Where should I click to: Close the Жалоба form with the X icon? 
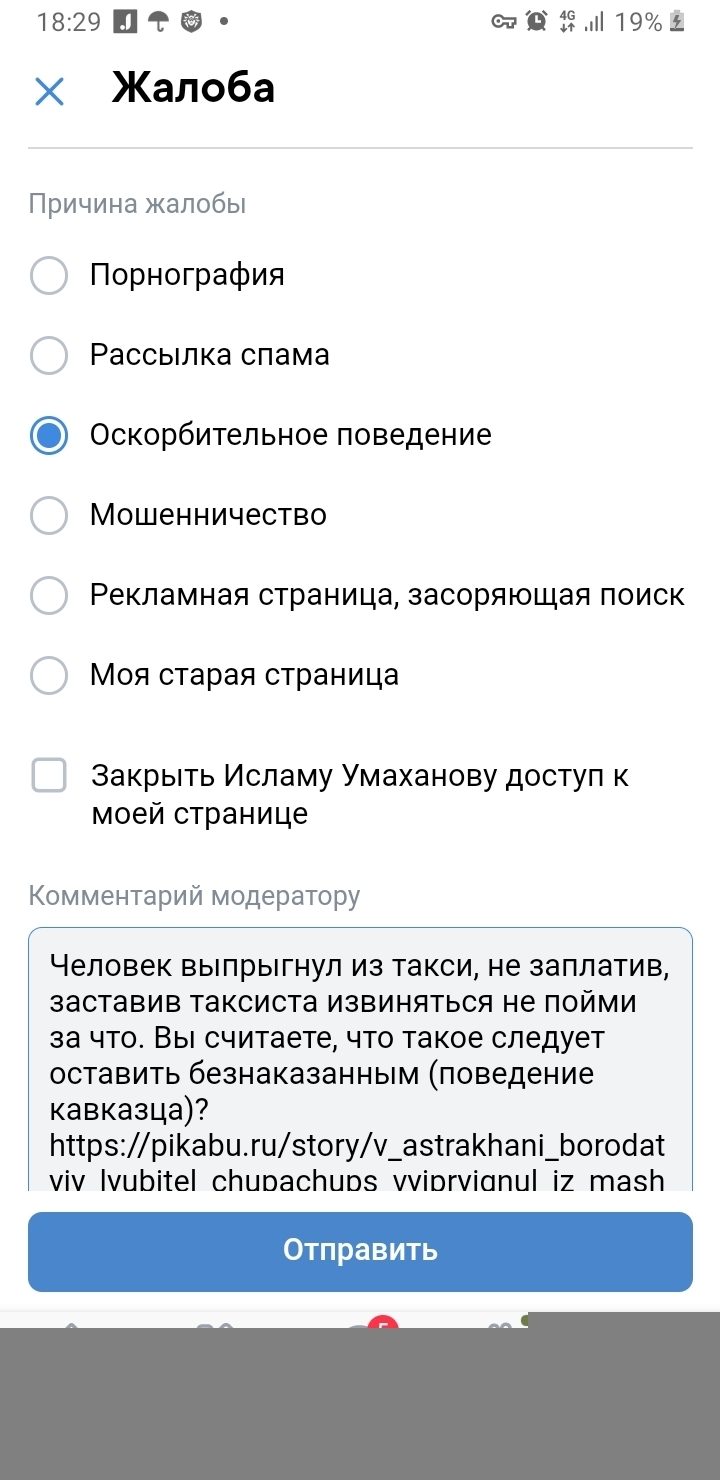click(49, 91)
